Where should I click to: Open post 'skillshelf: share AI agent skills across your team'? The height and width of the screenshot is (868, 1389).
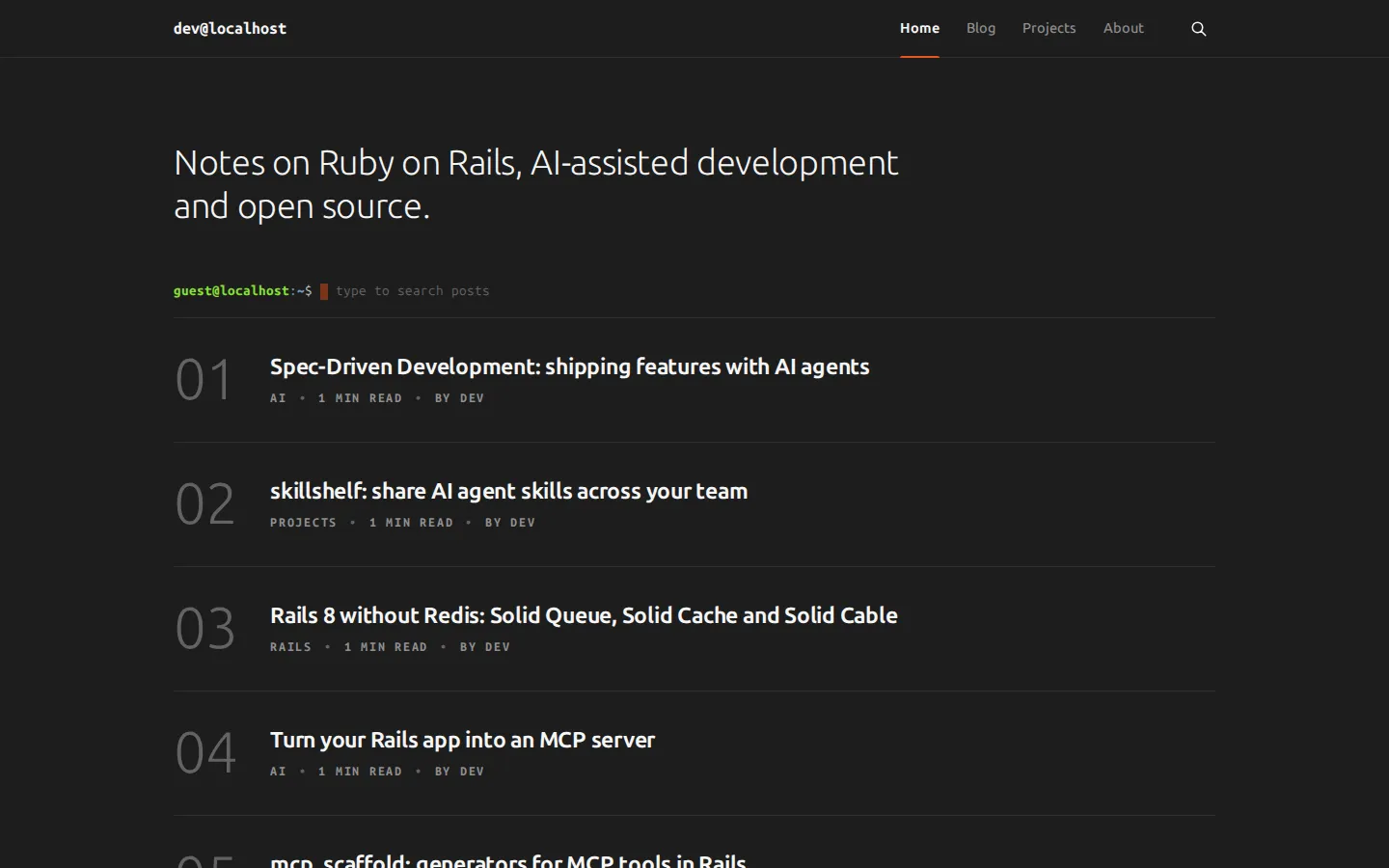[x=508, y=491]
